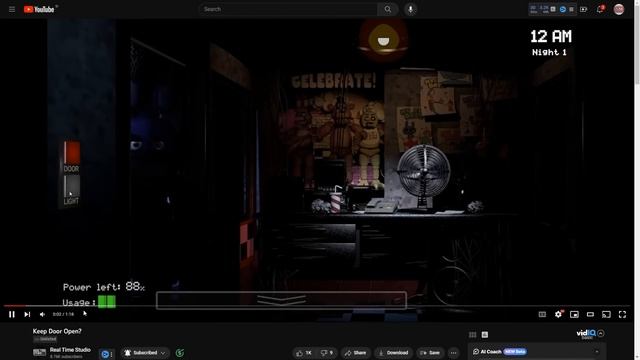Click the blue vidIQ arrow icon in header
This screenshot has width=640, height=360.
pyautogui.click(x=562, y=9)
